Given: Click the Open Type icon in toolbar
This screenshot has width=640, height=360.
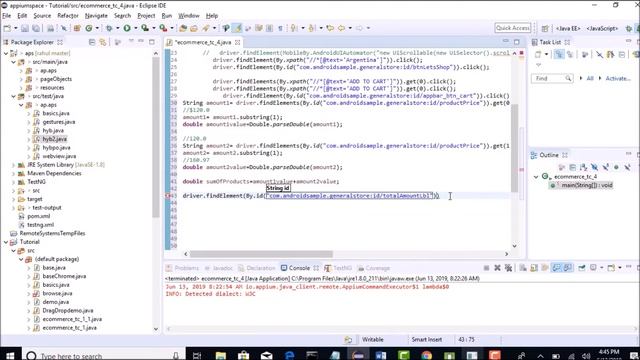Looking at the screenshot, I should tap(183, 28).
